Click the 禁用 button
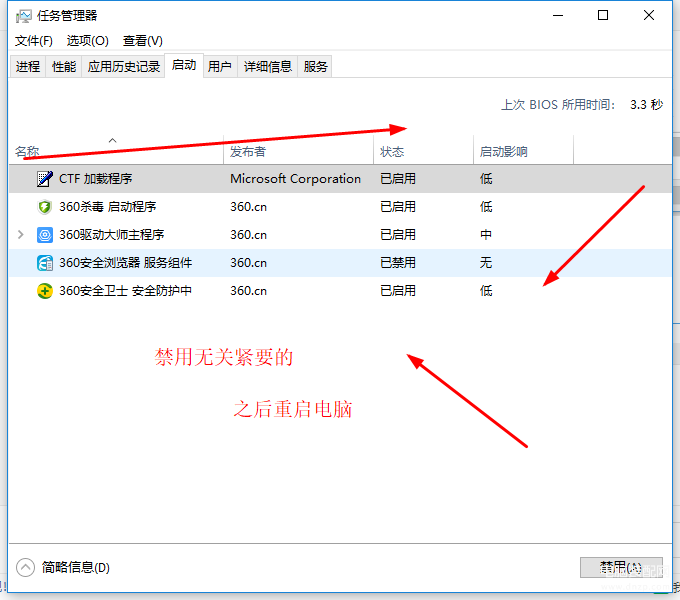The image size is (680, 600). tap(621, 567)
